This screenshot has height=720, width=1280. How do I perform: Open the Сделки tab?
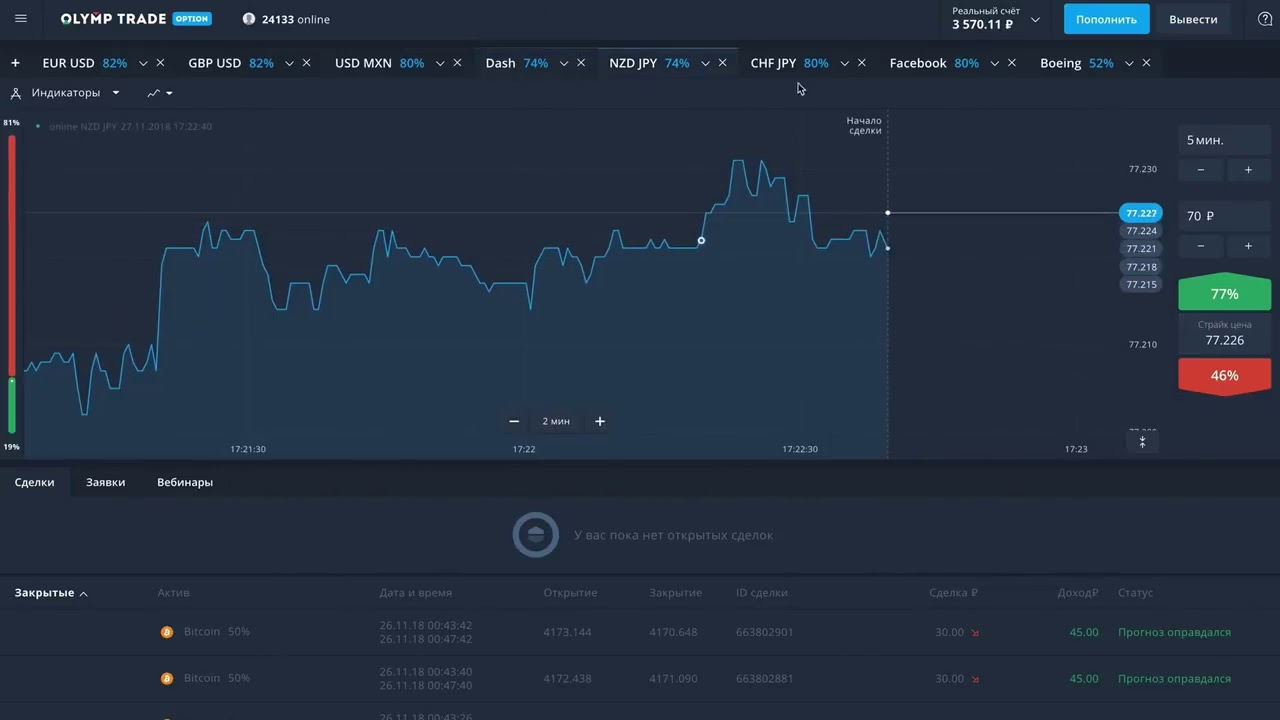point(35,482)
